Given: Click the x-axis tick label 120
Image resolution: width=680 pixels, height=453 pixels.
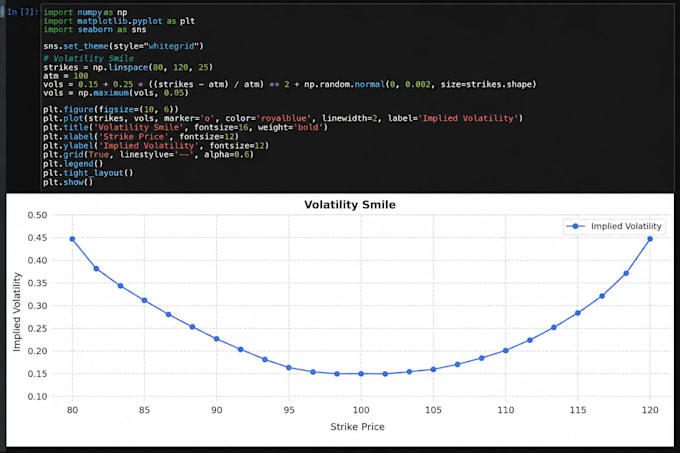Looking at the screenshot, I should [x=650, y=410].
